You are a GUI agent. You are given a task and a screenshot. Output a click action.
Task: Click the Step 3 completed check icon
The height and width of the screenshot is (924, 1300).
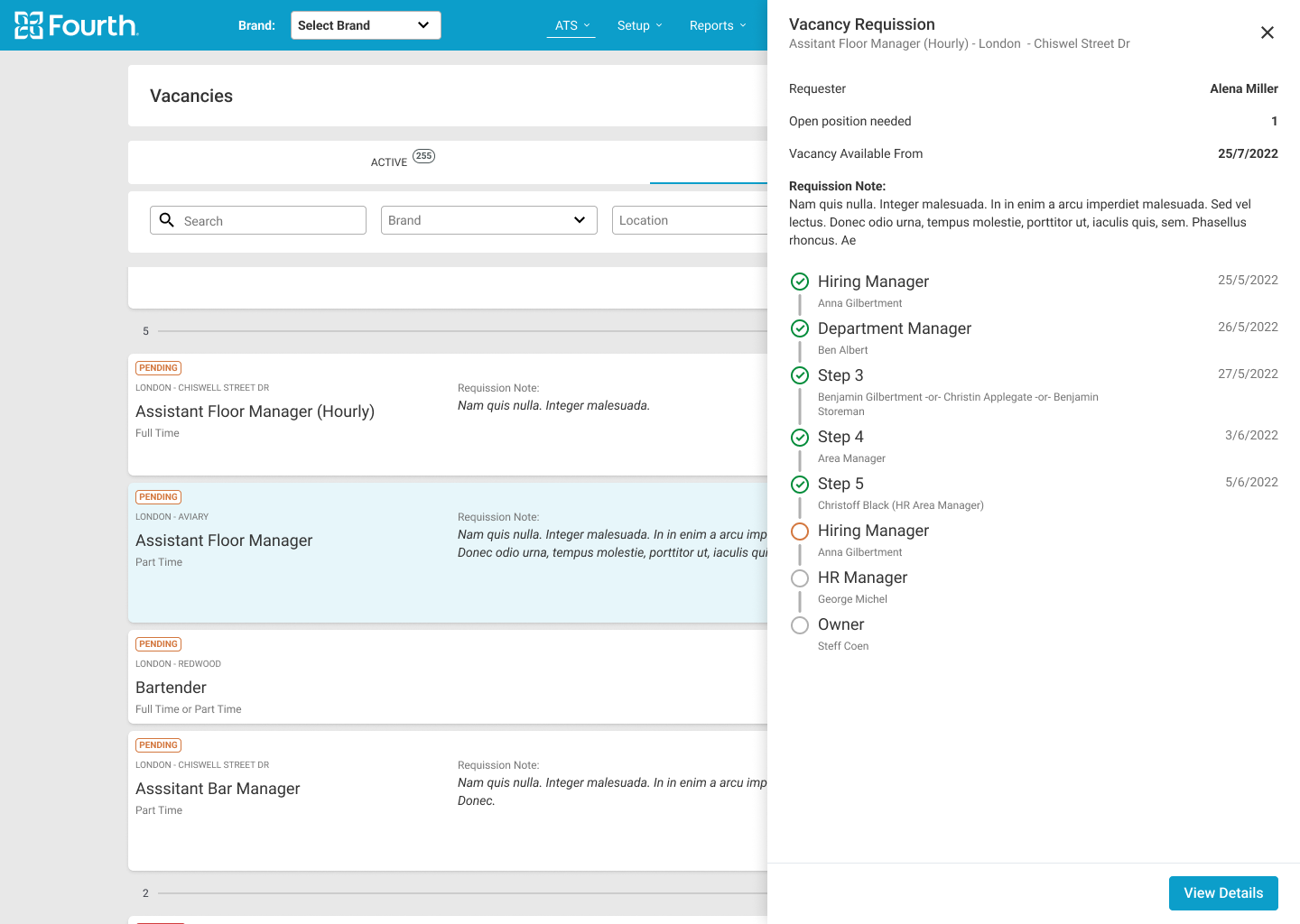pos(800,375)
